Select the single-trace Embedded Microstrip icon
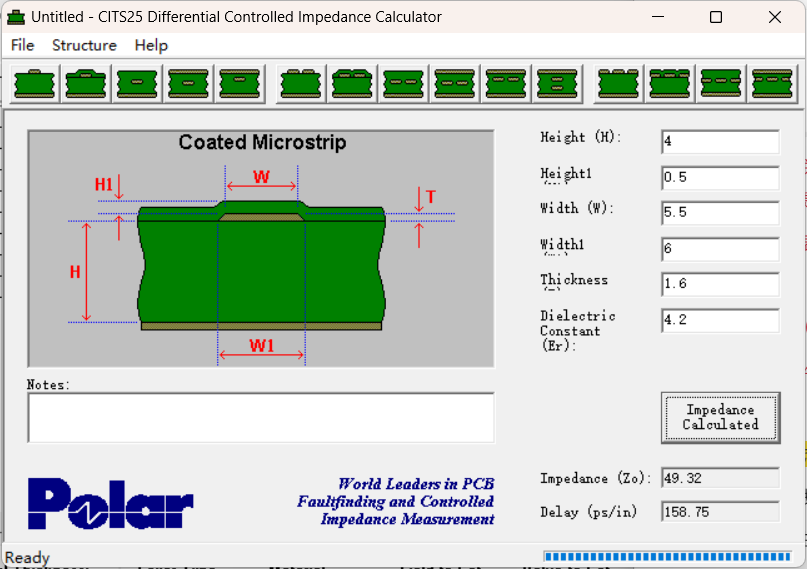 click(137, 84)
